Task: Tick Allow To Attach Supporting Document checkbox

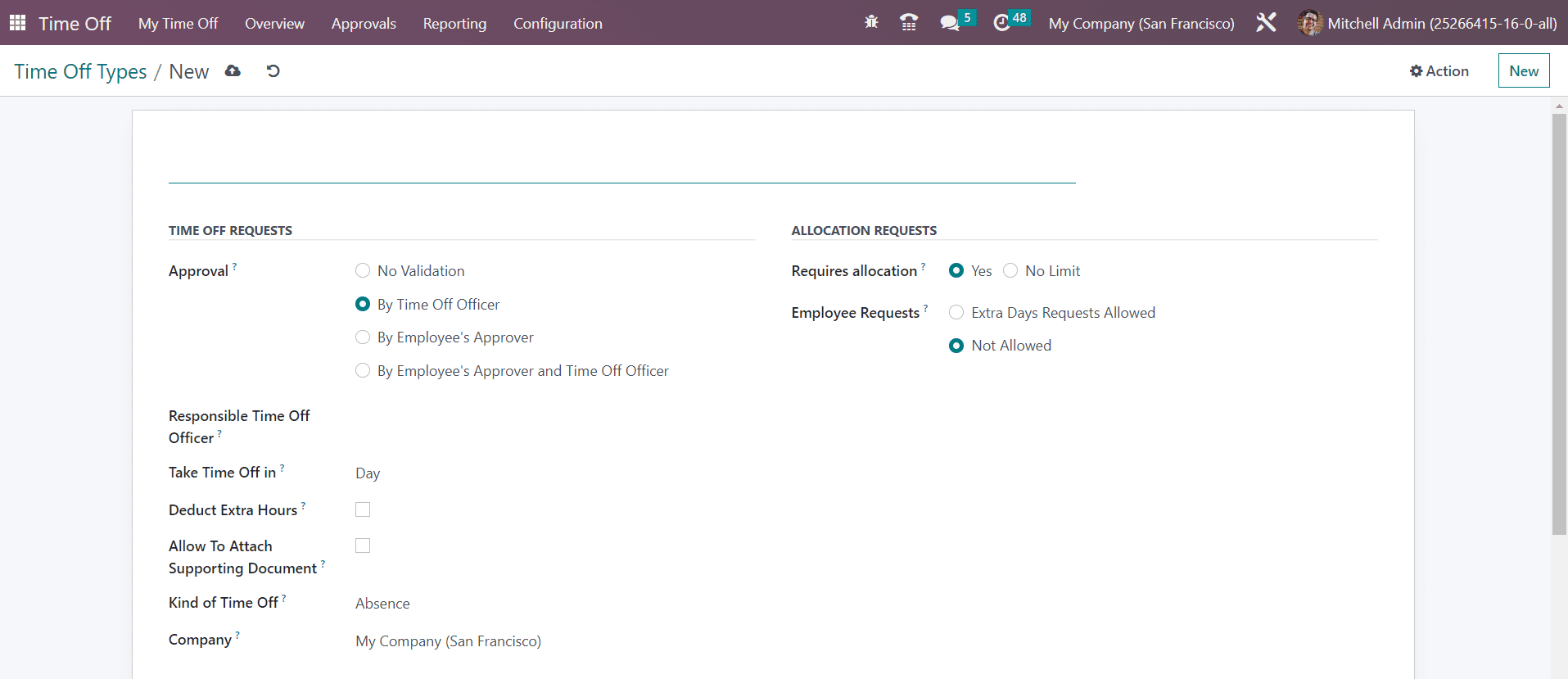Action: pos(363,545)
